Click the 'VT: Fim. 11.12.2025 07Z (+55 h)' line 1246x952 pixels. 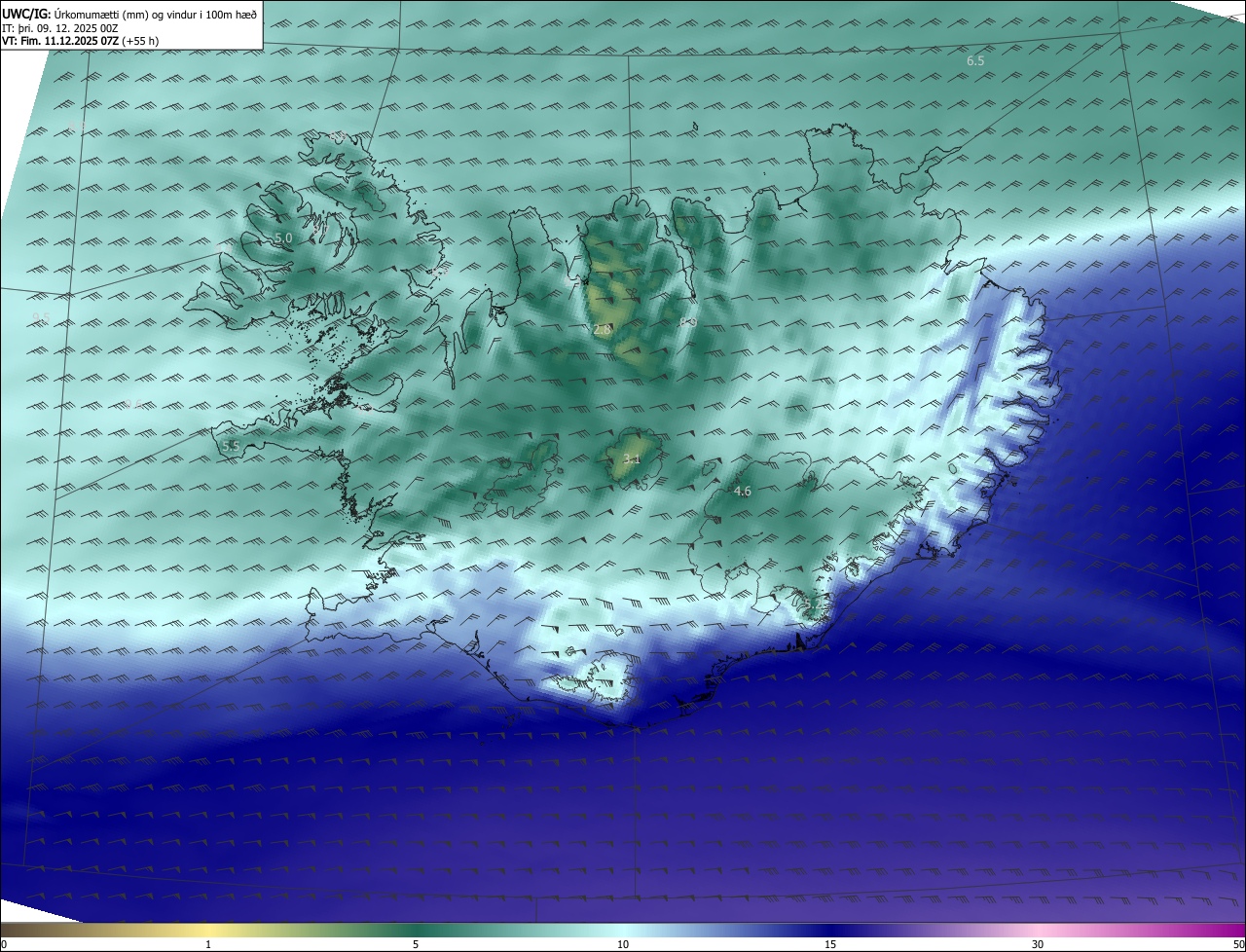83,41
